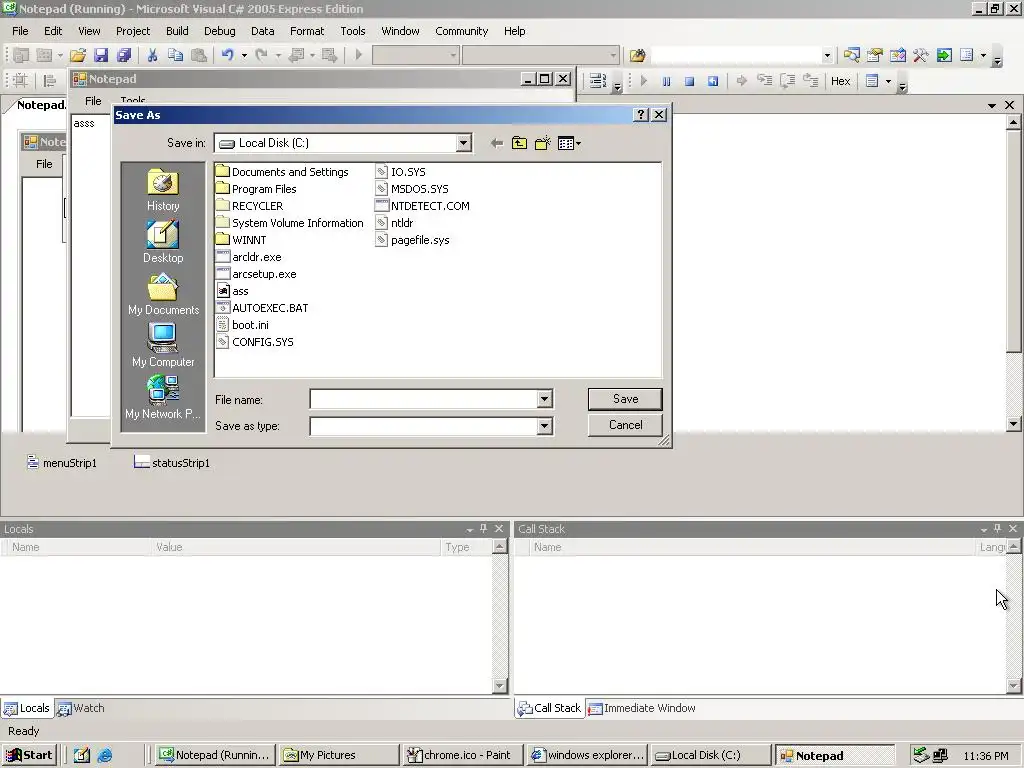Click the Show Next Statement arrow icon
The width and height of the screenshot is (1024, 768).
point(741,81)
